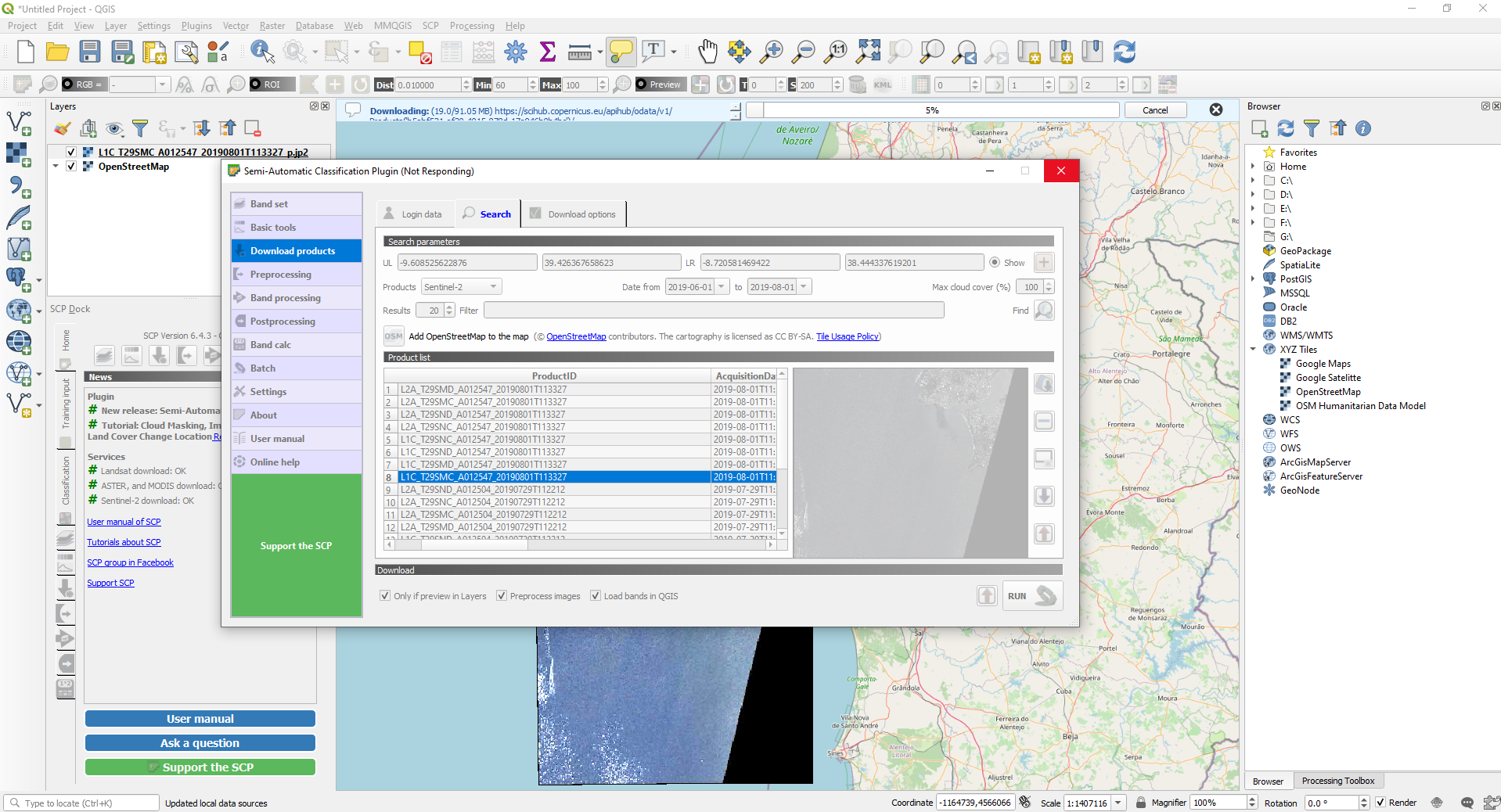This screenshot has height=812, width=1501.
Task: Click the User manual blue button
Action: [x=200, y=719]
